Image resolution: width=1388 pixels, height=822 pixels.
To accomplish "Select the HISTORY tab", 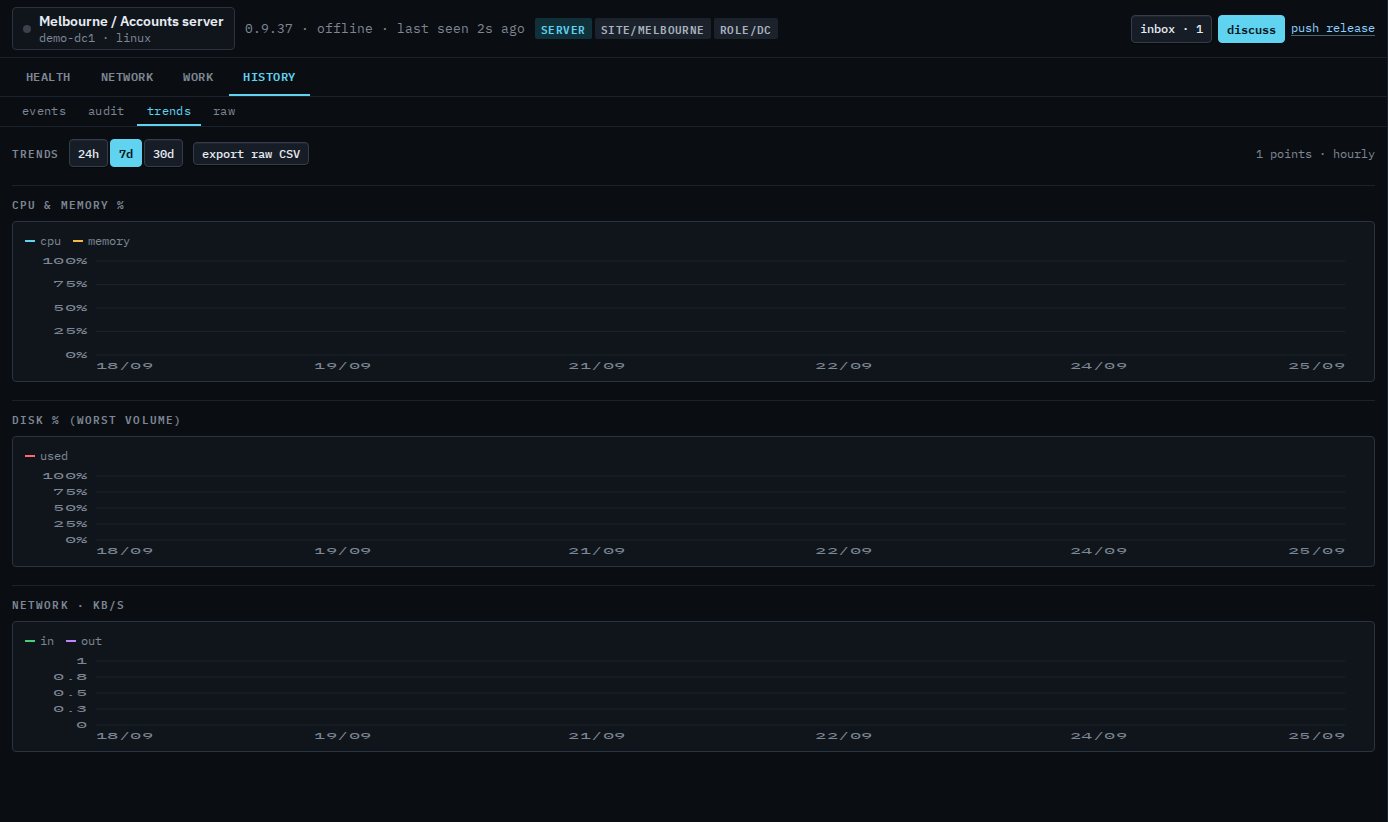I will click(x=269, y=77).
